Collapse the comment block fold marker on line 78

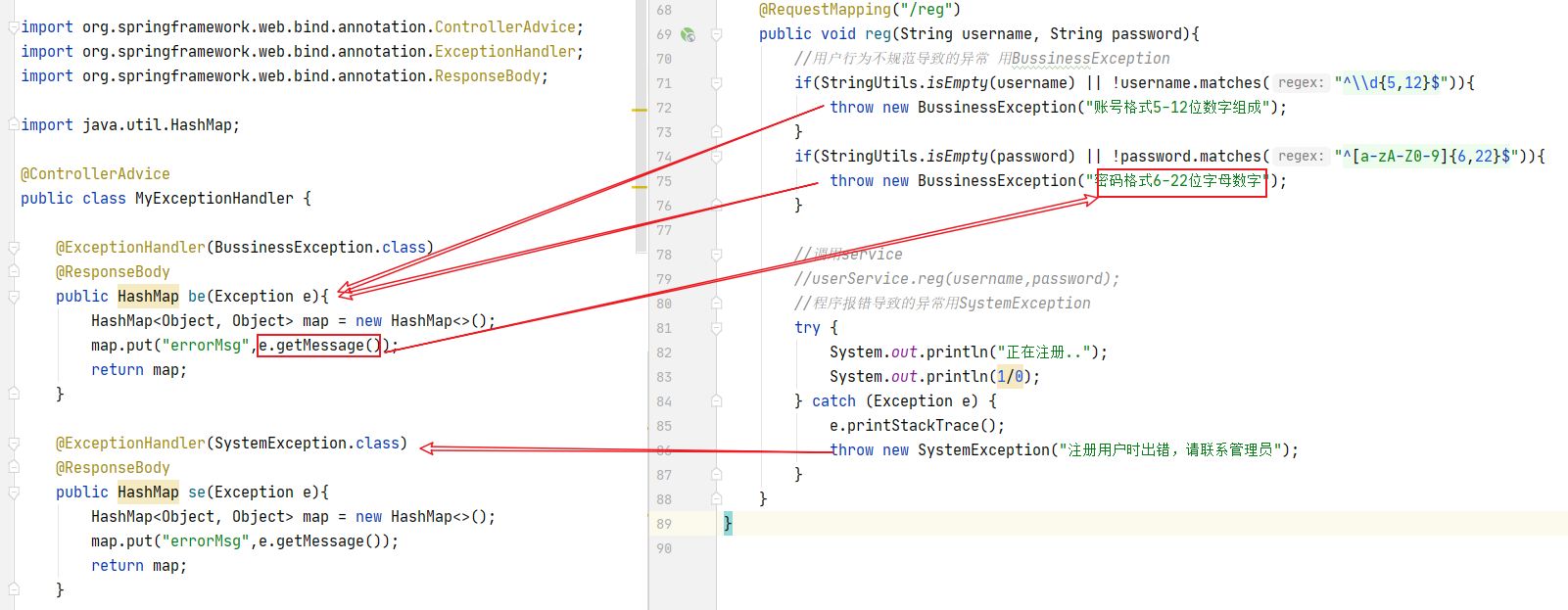coord(716,255)
